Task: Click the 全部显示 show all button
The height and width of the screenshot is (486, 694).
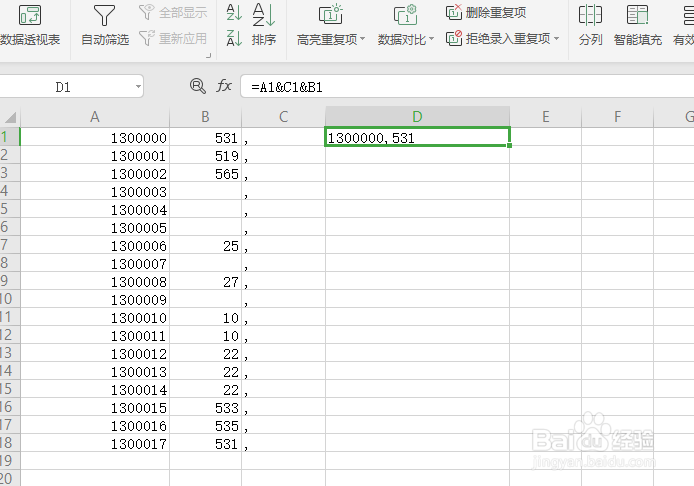Action: pyautogui.click(x=173, y=12)
